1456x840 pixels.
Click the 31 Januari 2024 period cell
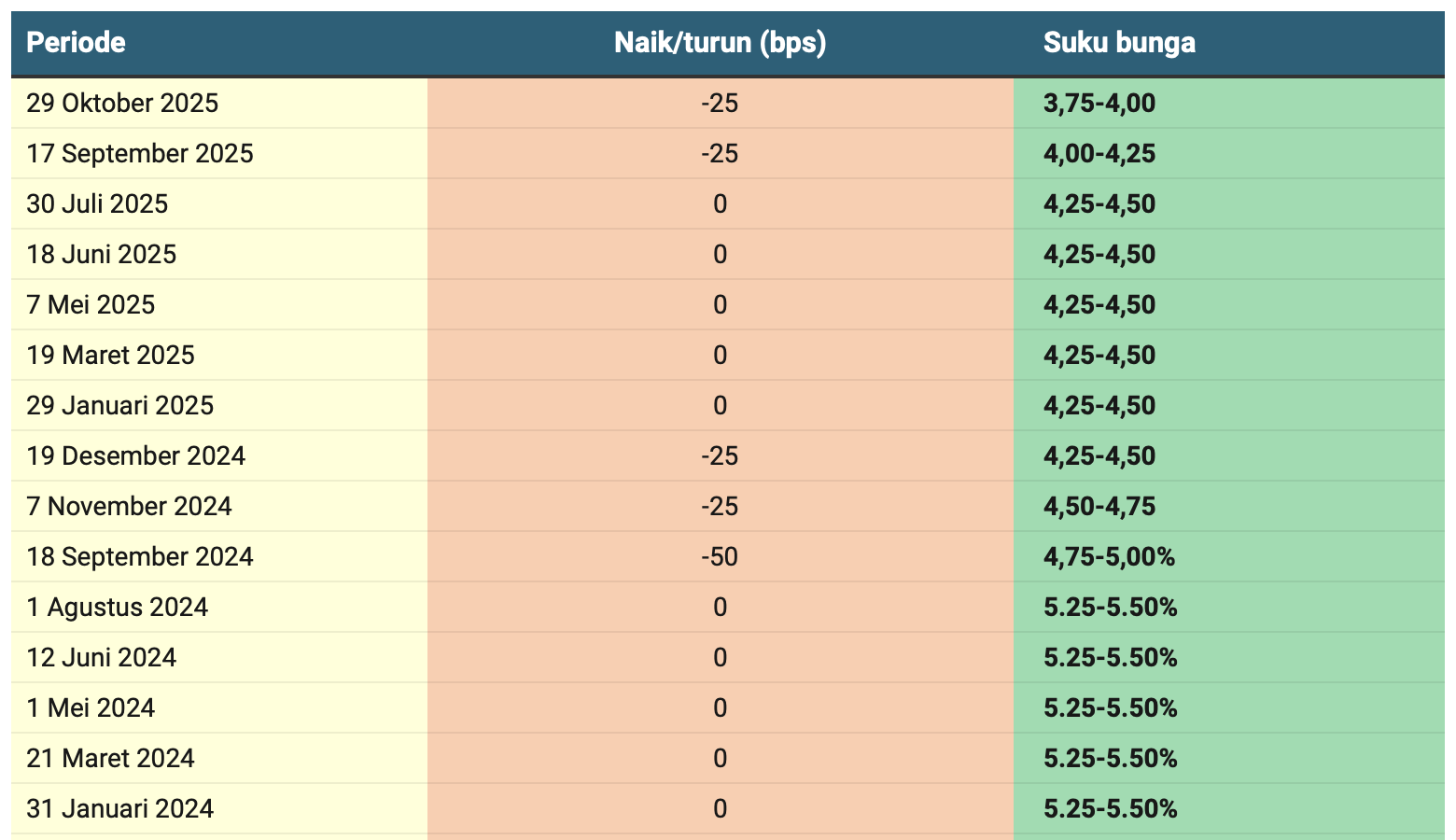pos(119,808)
